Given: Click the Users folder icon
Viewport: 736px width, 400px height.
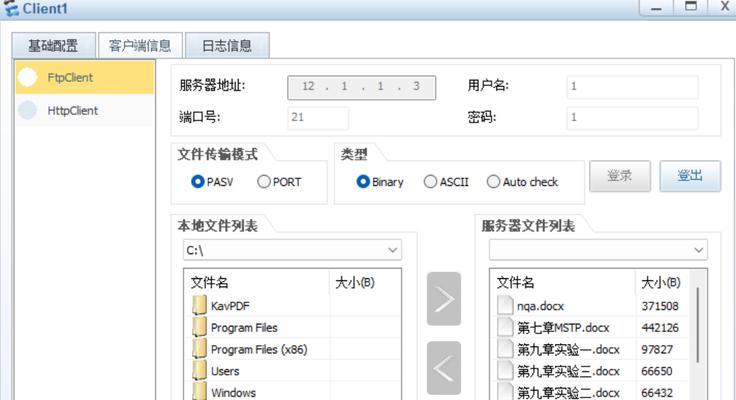Looking at the screenshot, I should 199,370.
